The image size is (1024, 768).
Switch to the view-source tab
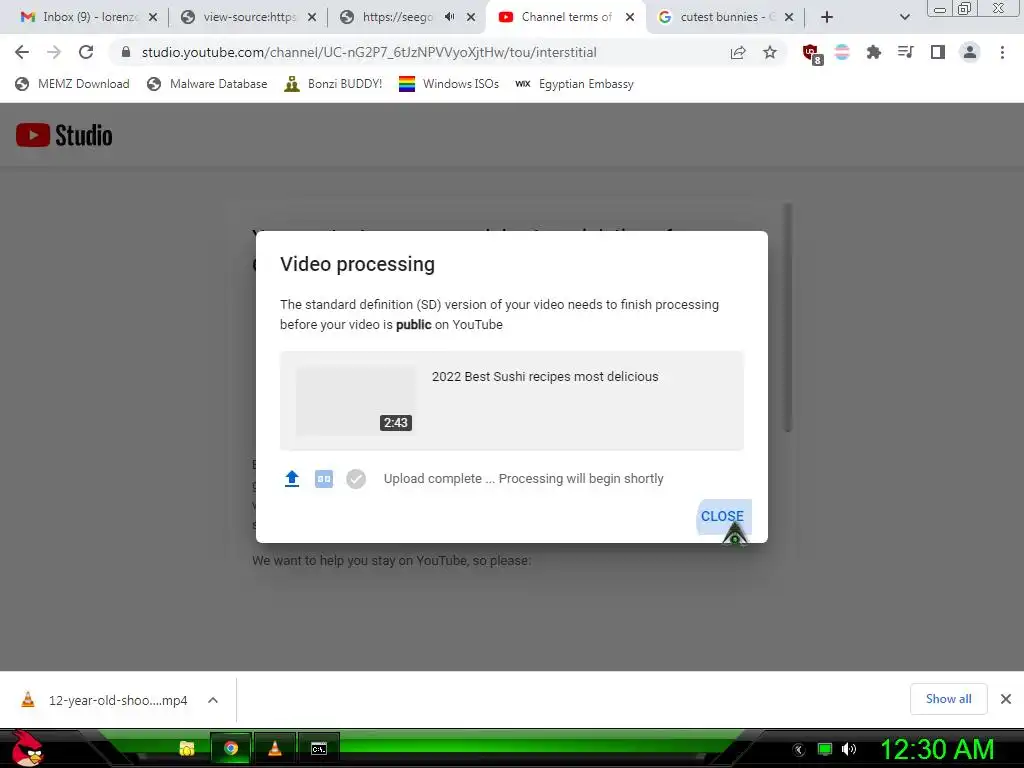tap(250, 17)
